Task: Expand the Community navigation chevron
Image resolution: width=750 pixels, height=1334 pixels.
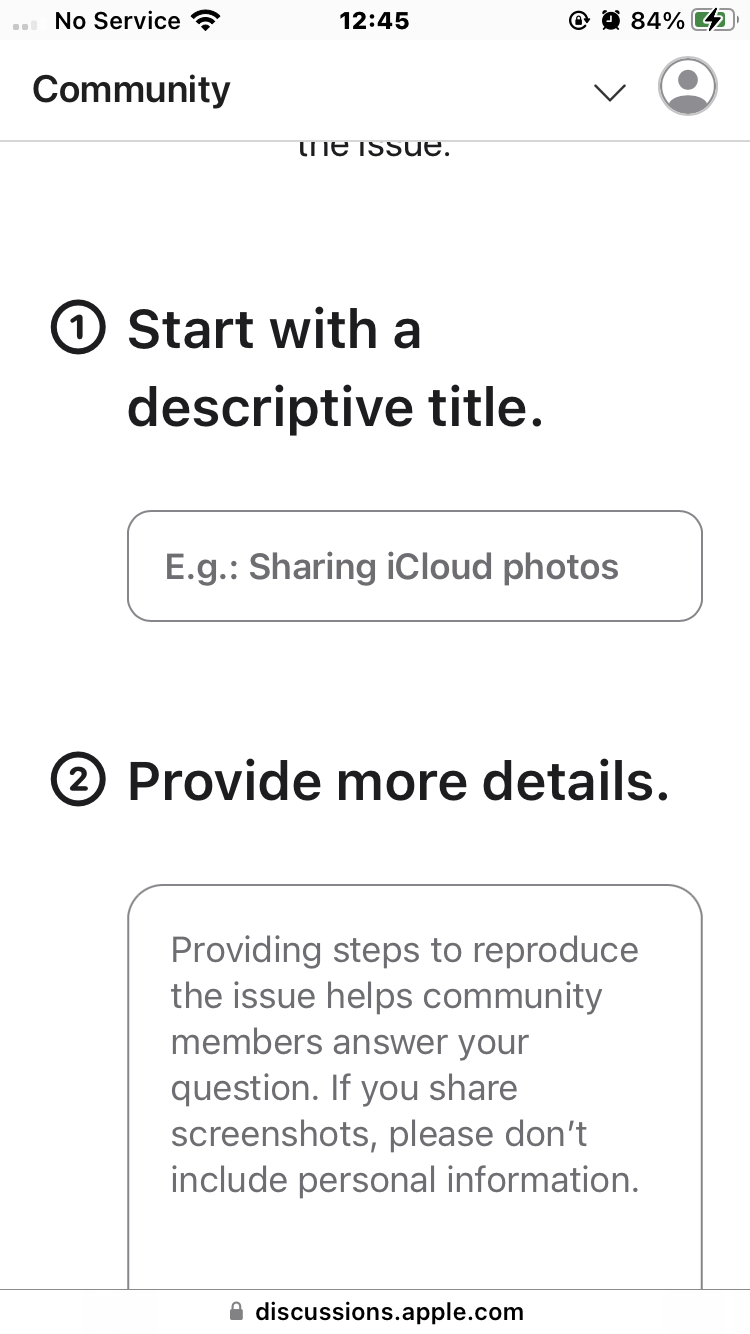Action: (609, 92)
